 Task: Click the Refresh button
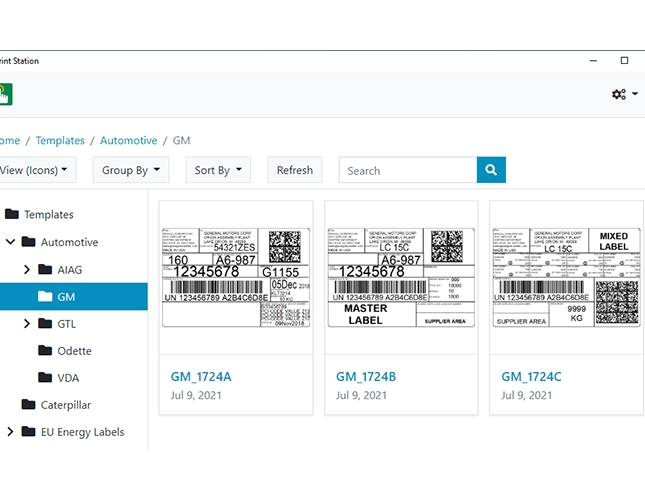pos(294,170)
